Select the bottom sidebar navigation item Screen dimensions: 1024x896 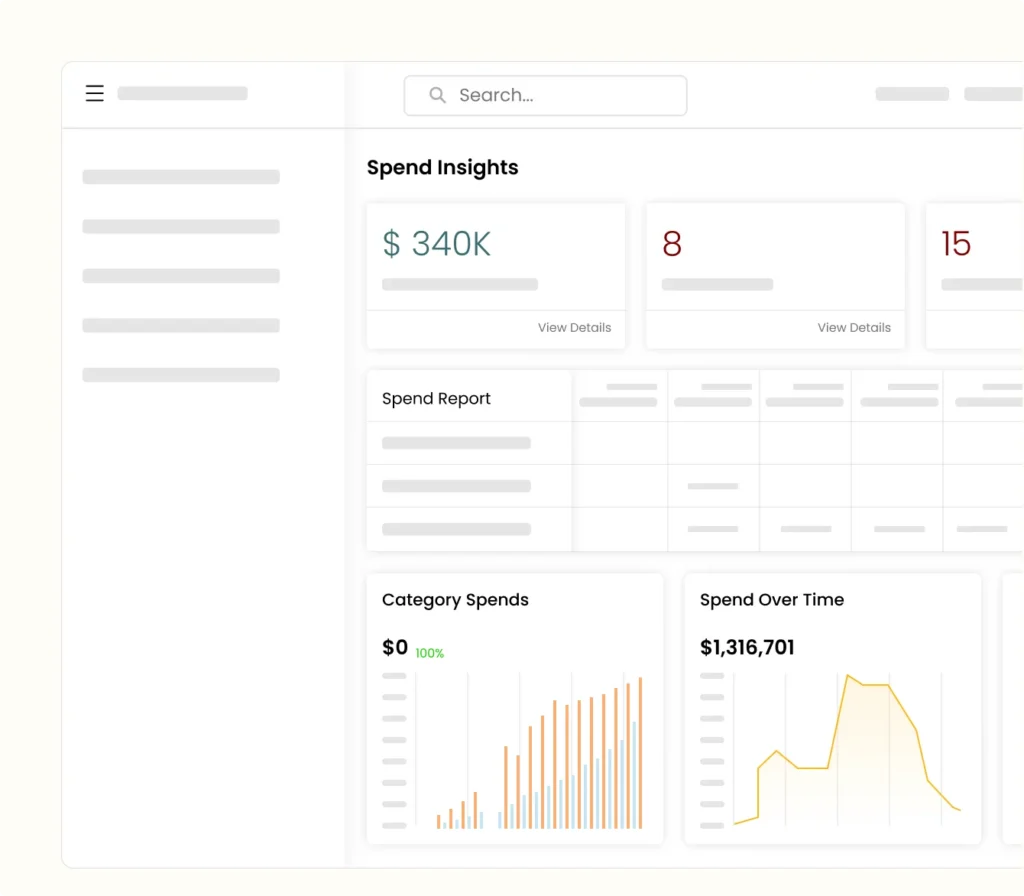pyautogui.click(x=180, y=374)
